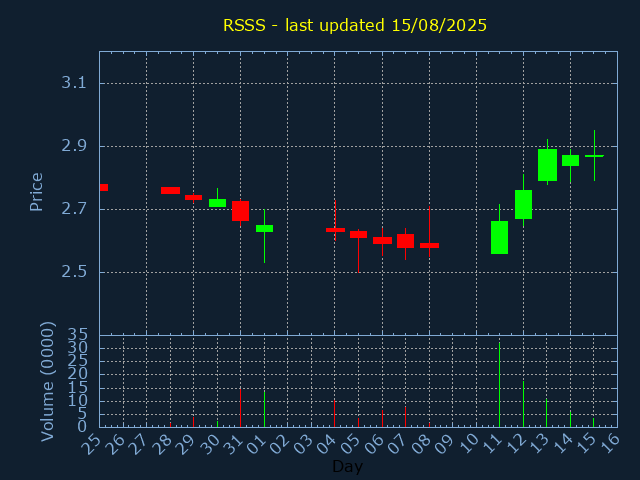Image resolution: width=640 pixels, height=480 pixels.
Task: Select the red candlestick for day 31
Action: click(x=240, y=211)
